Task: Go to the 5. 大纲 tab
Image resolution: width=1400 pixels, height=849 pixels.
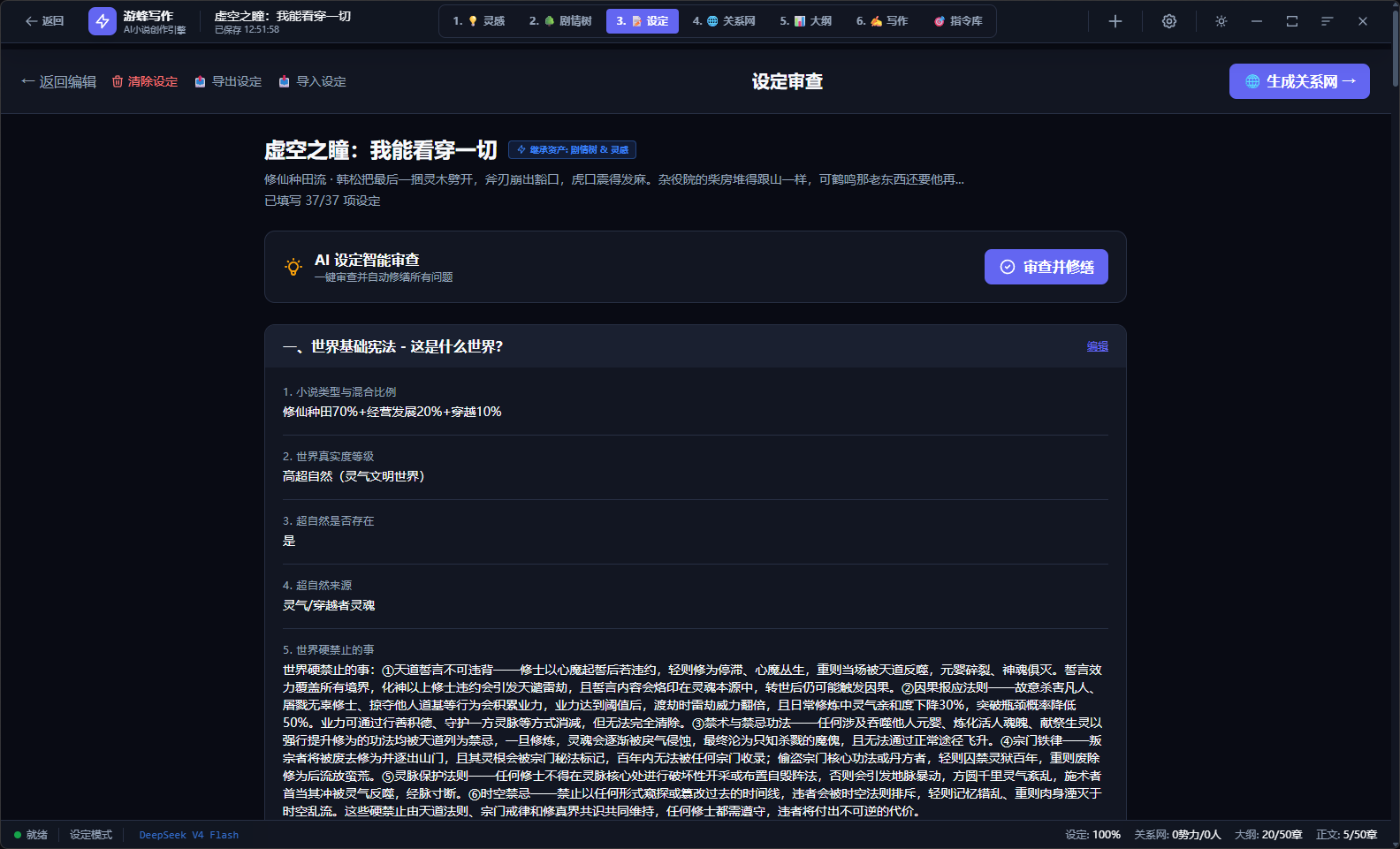Action: [806, 21]
